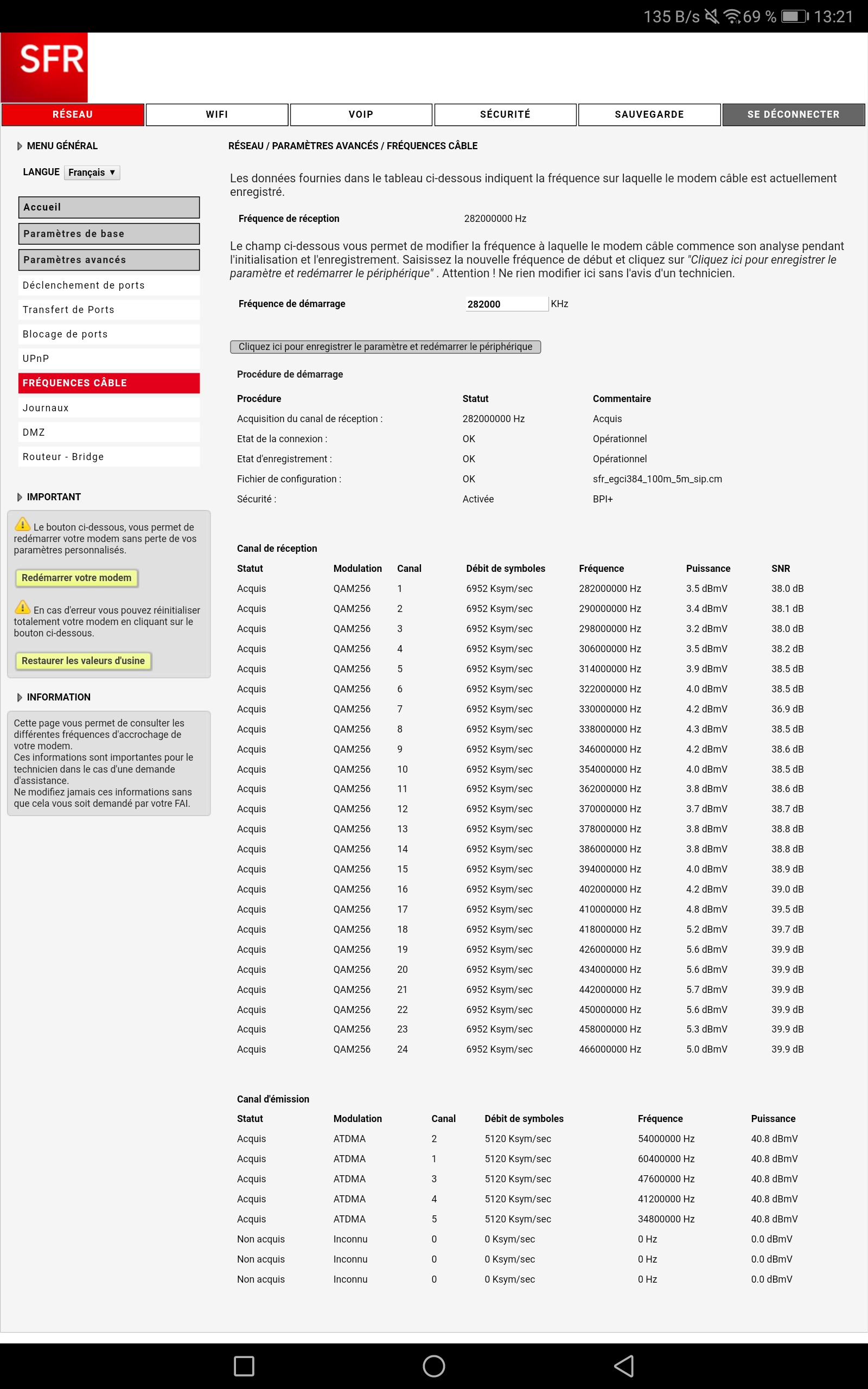Image resolution: width=868 pixels, height=1389 pixels.
Task: Click Restaurer les valeurs d'usine button
Action: (83, 661)
